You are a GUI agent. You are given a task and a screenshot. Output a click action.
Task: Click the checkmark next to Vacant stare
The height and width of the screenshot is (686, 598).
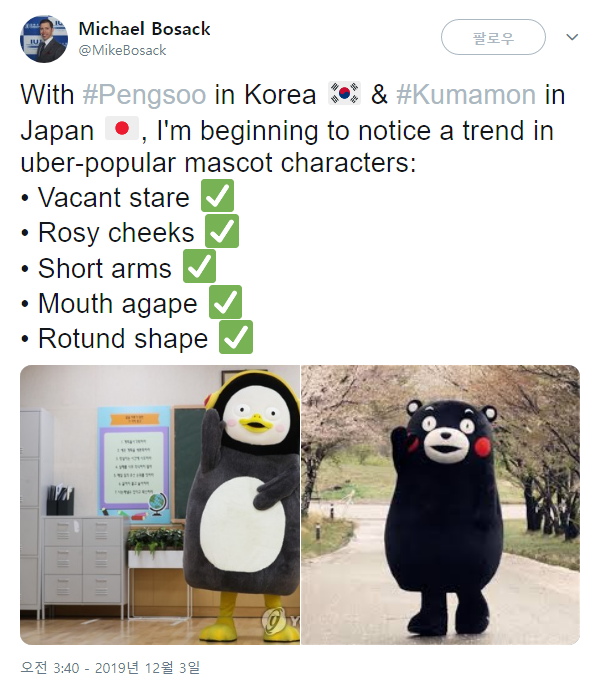pyautogui.click(x=217, y=196)
